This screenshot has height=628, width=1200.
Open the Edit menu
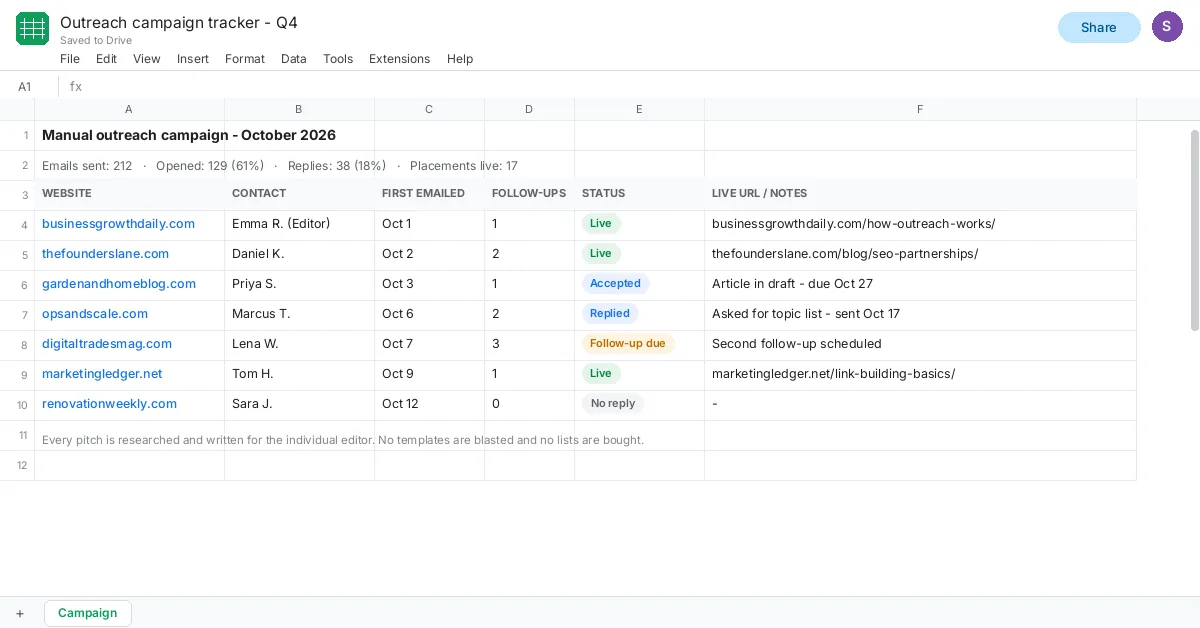106,59
